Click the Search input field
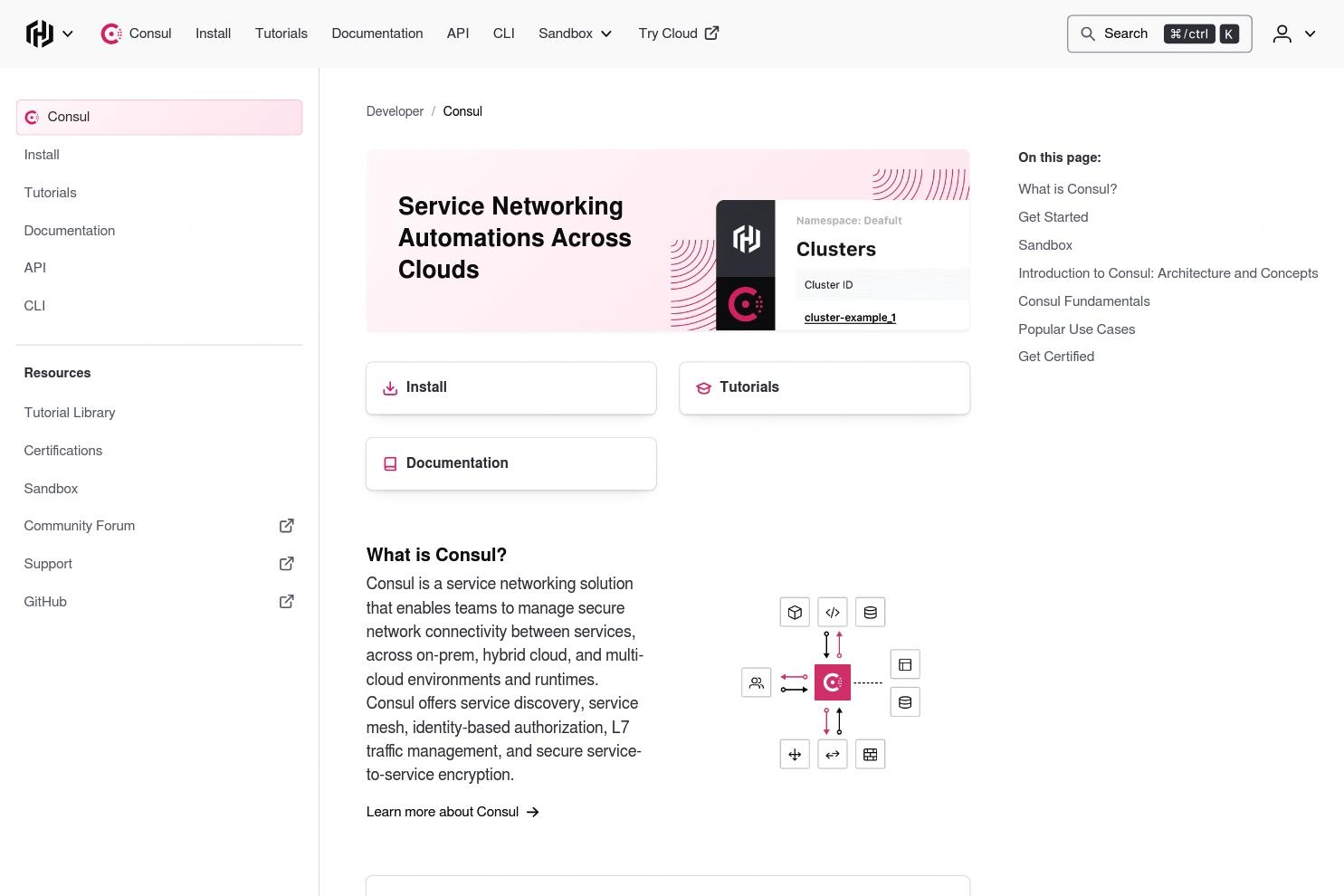This screenshot has height=896, width=1344. tap(1159, 33)
